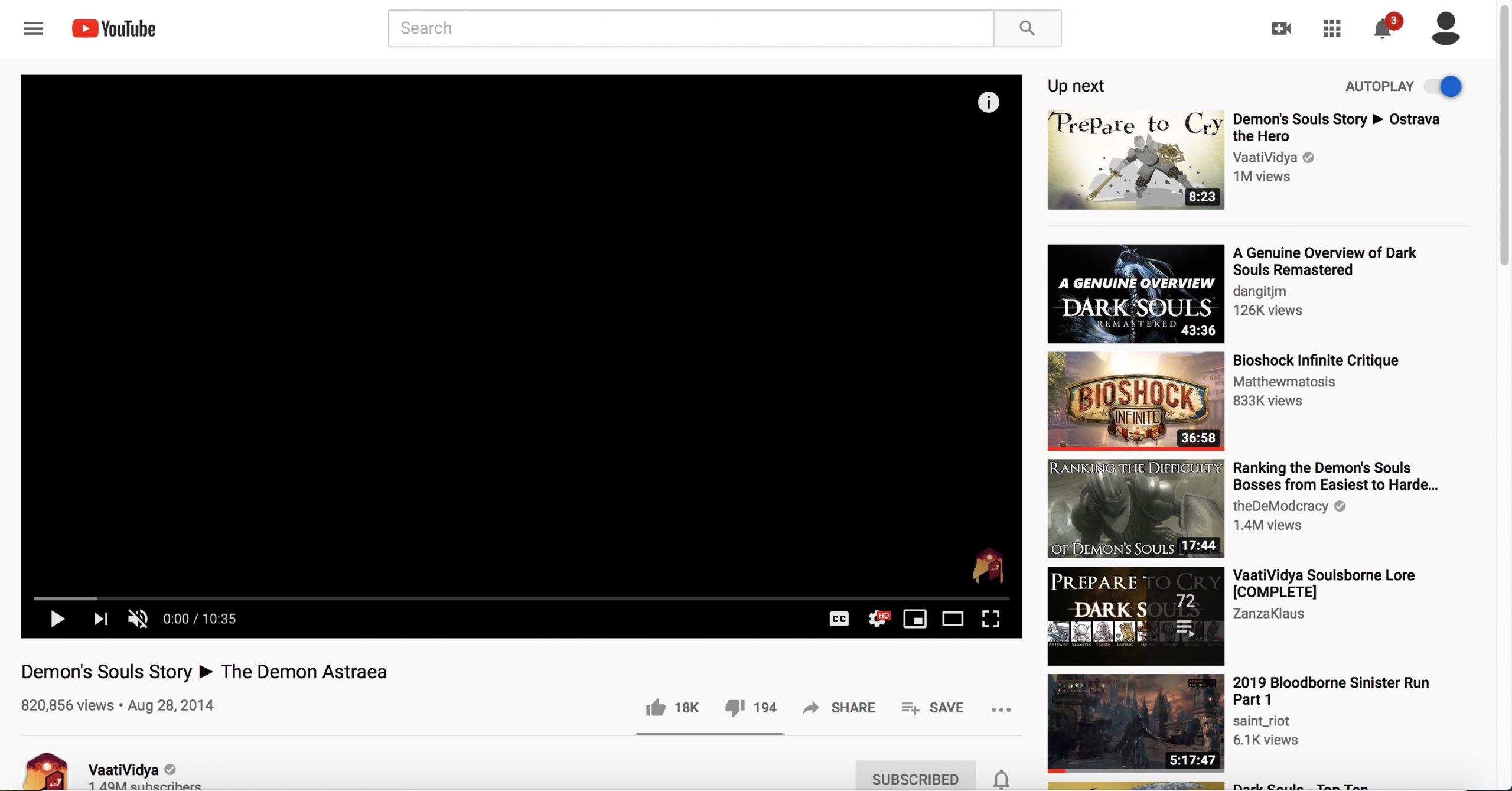Image resolution: width=1512 pixels, height=791 pixels.
Task: Open 2019 Bloodborne Sinister Run Part 1 title
Action: coord(1331,691)
